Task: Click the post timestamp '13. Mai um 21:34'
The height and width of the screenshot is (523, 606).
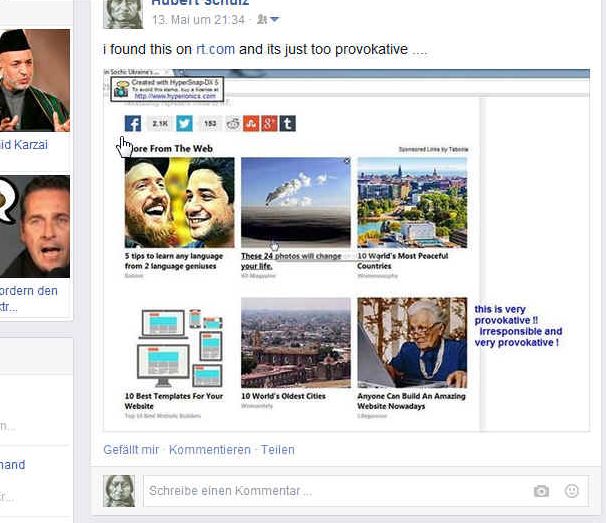Action: pyautogui.click(x=198, y=20)
